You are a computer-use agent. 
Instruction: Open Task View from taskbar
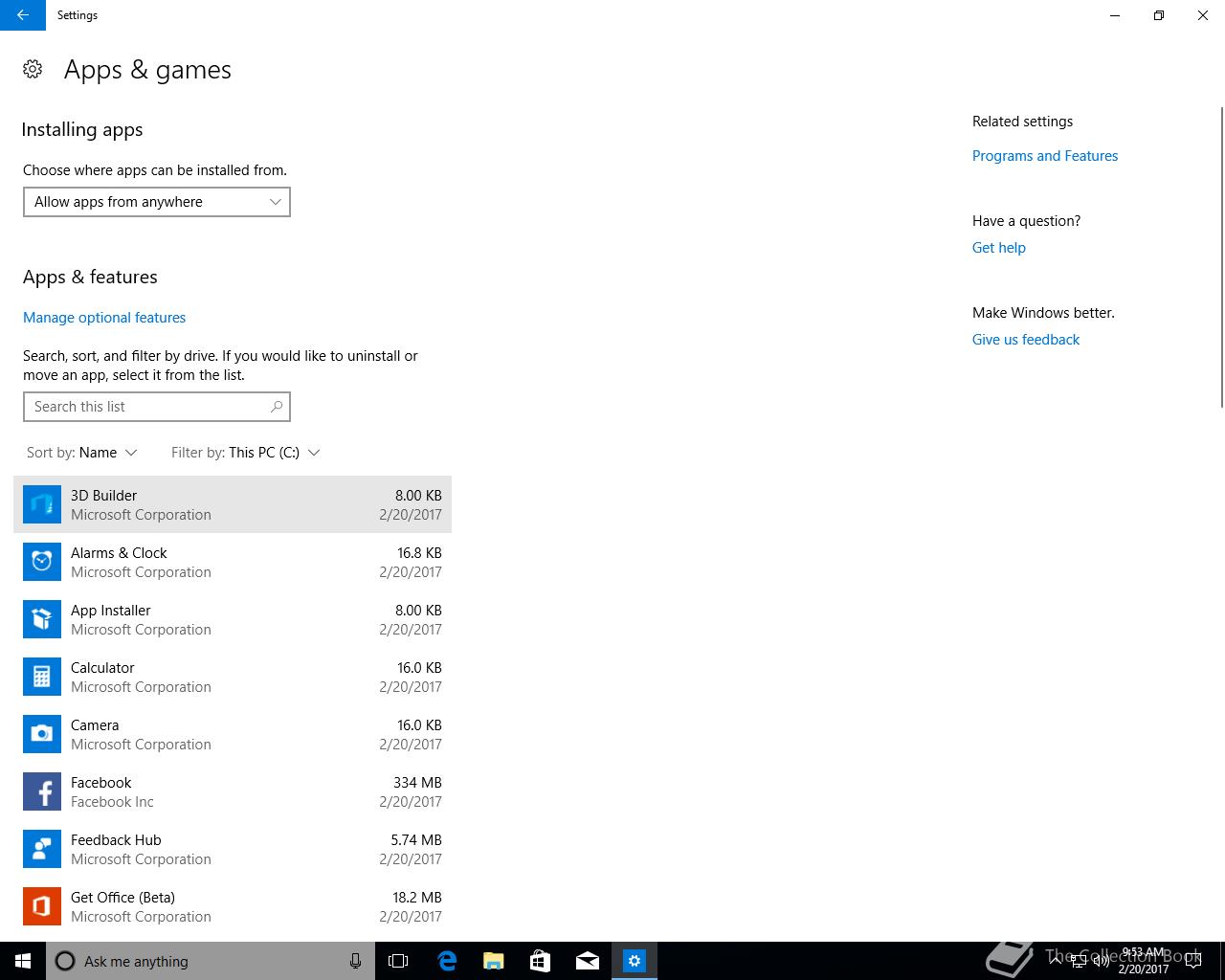(x=398, y=961)
